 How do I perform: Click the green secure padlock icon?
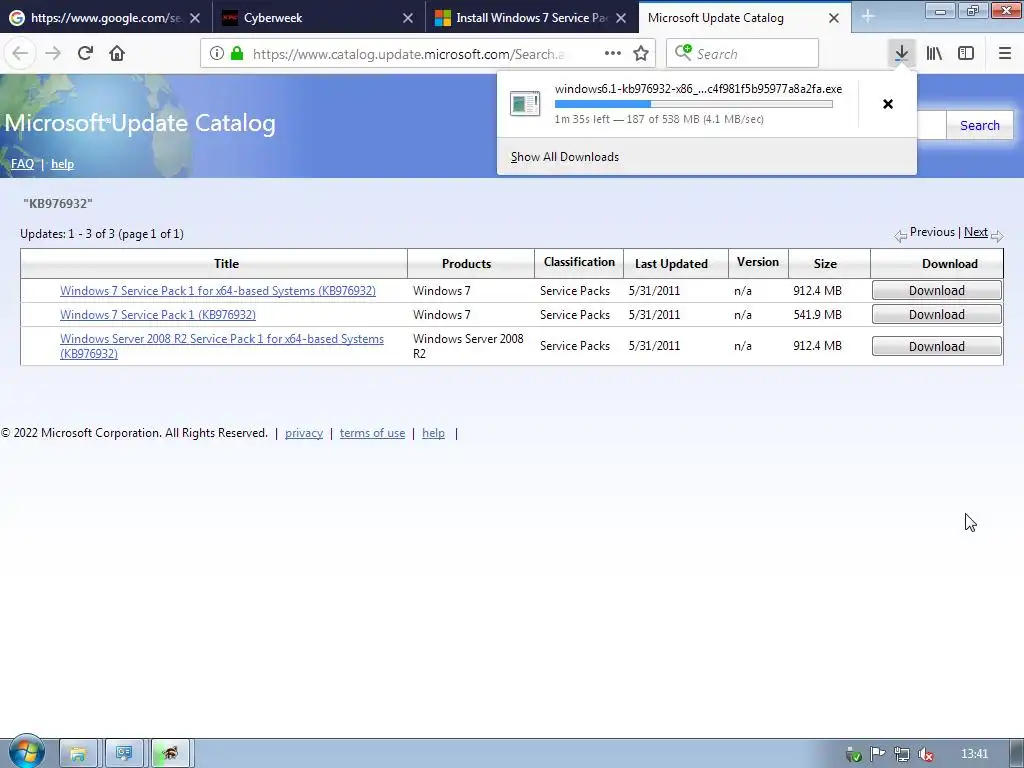237,54
